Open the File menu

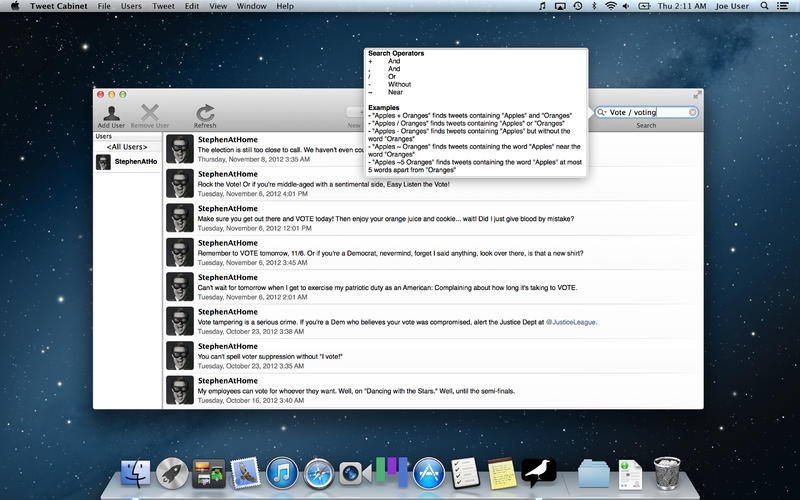(104, 6)
